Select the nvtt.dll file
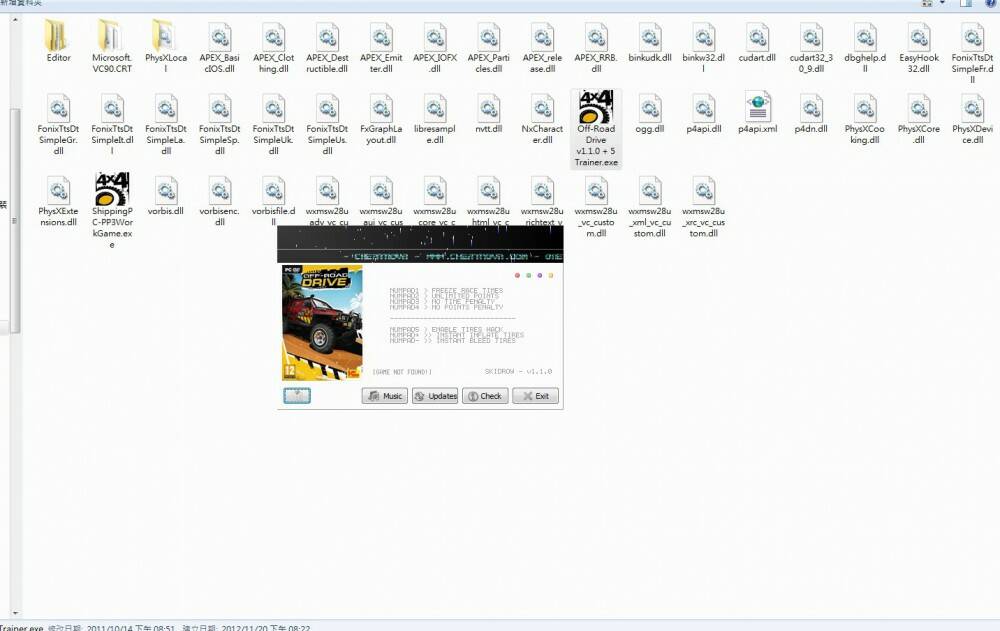1000x631 pixels. 488,113
